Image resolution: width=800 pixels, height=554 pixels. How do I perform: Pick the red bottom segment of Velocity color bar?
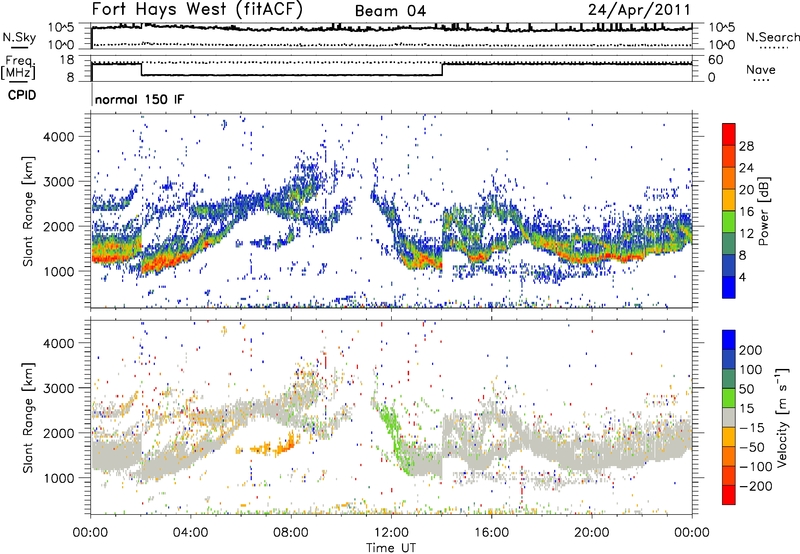pos(729,495)
